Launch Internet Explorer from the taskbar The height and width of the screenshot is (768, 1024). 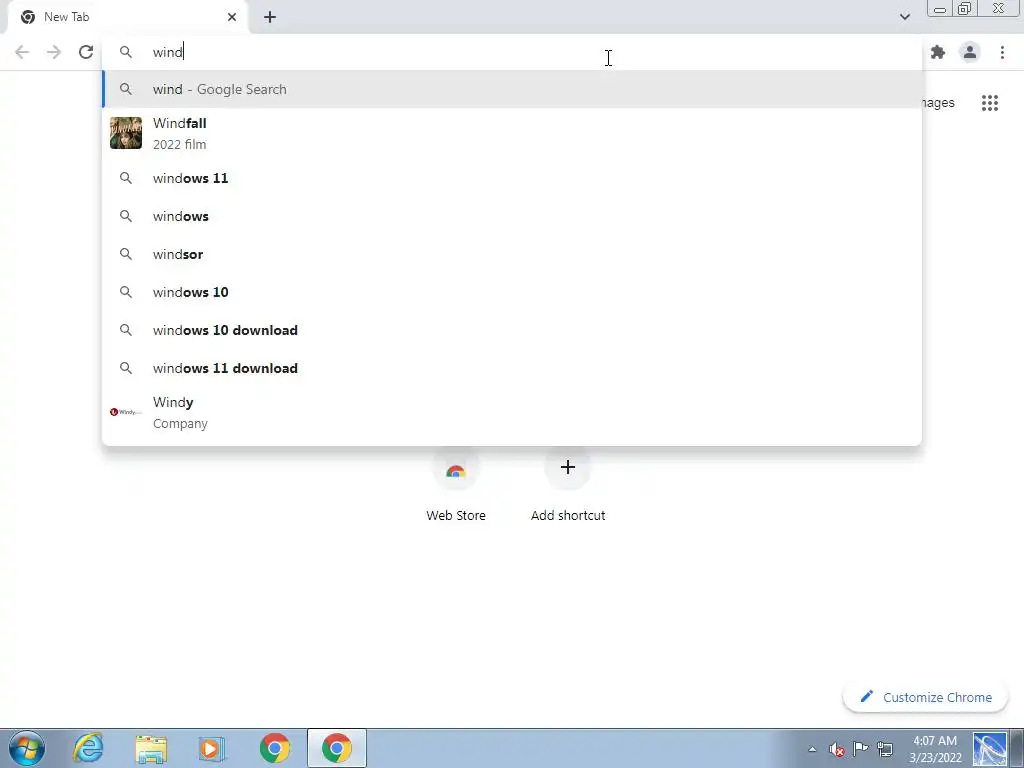(88, 748)
